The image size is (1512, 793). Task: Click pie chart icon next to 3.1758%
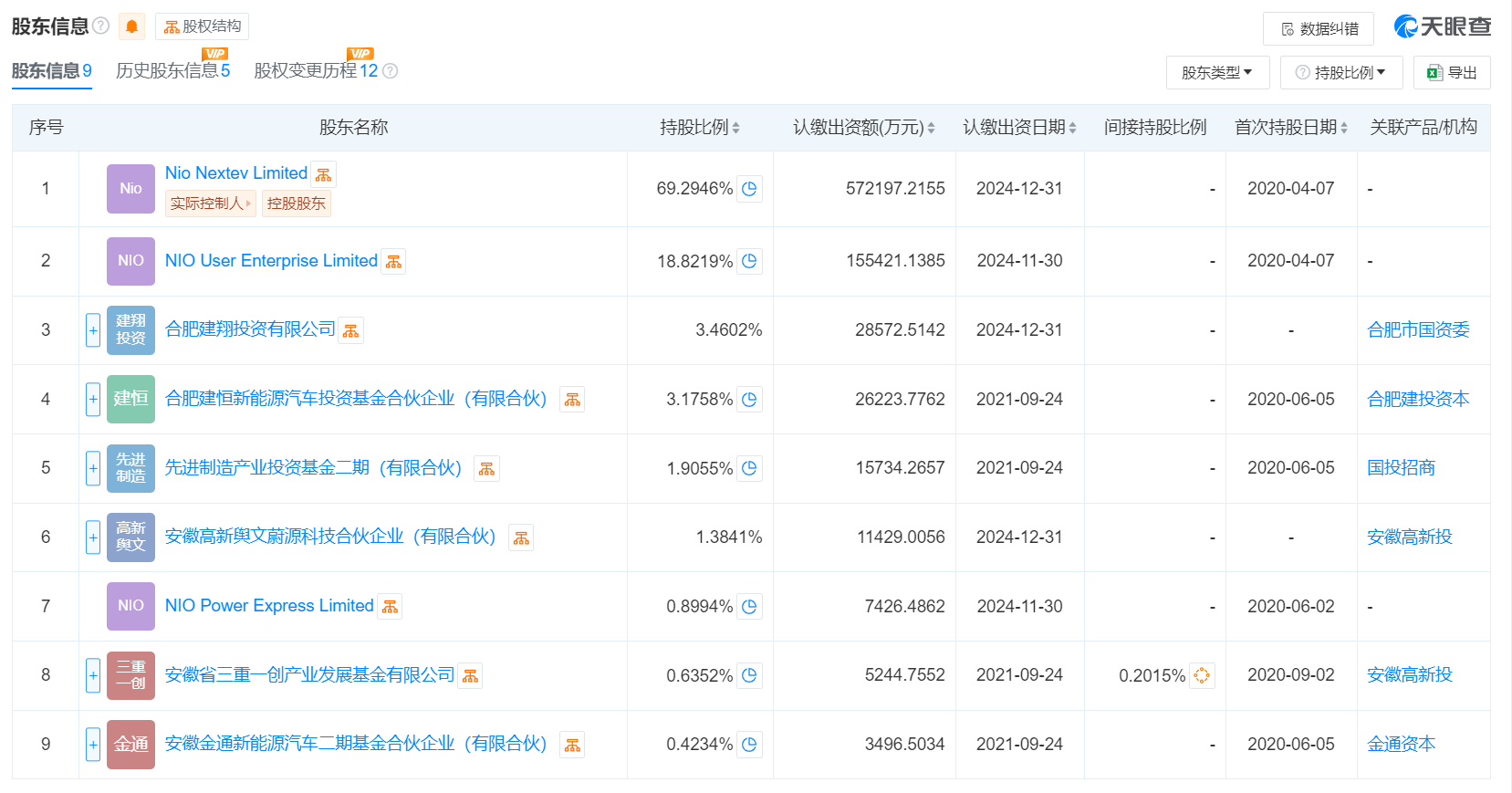tap(749, 399)
